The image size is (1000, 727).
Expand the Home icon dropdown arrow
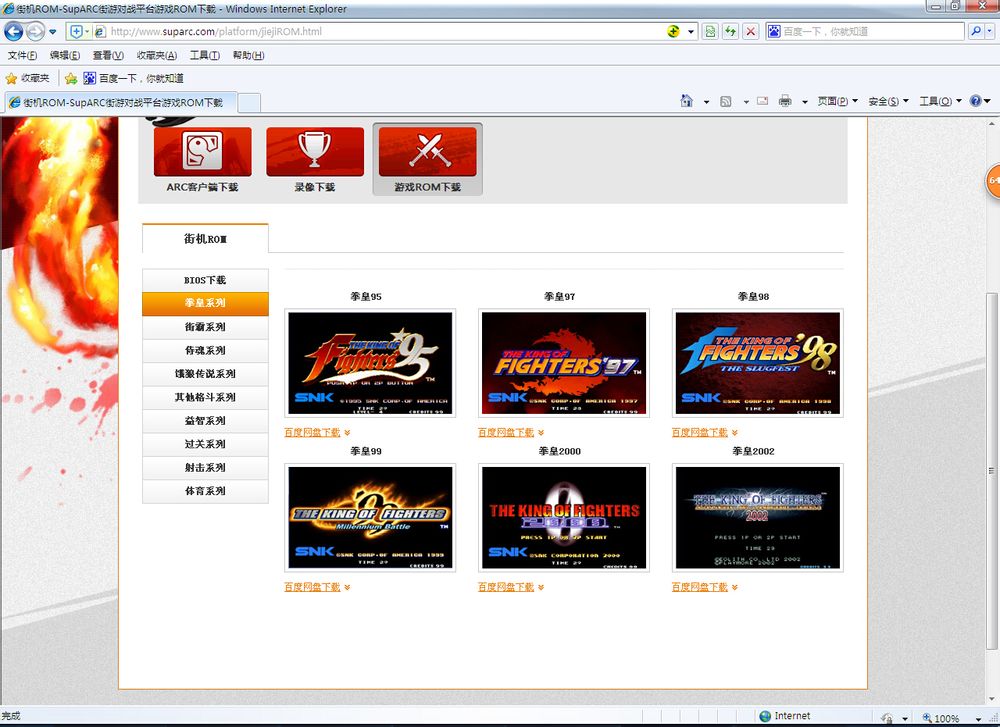tap(706, 101)
